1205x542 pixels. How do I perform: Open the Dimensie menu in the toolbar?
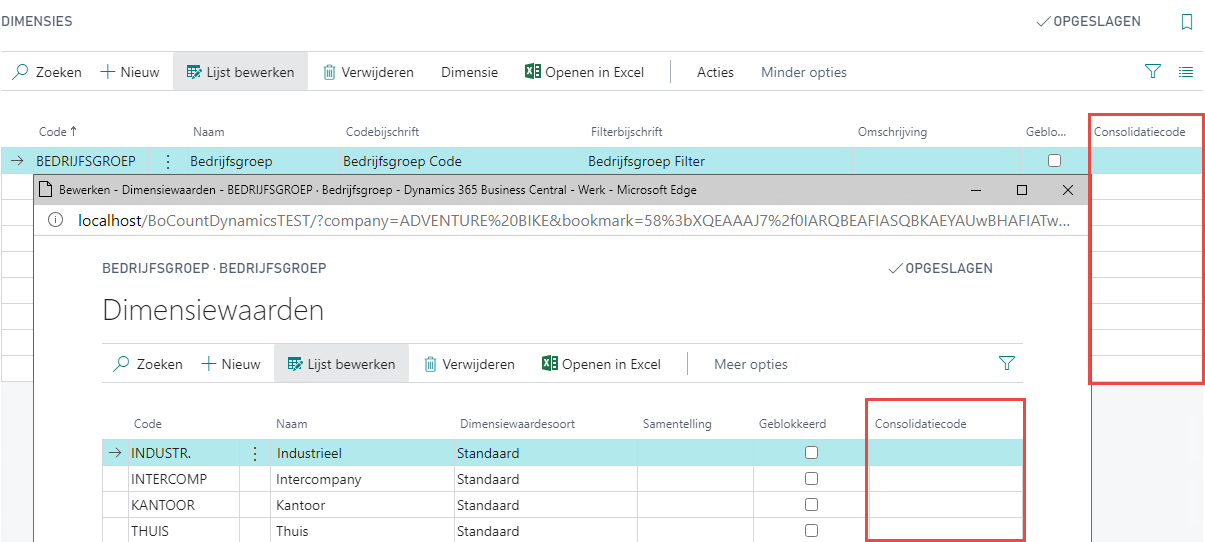click(469, 72)
